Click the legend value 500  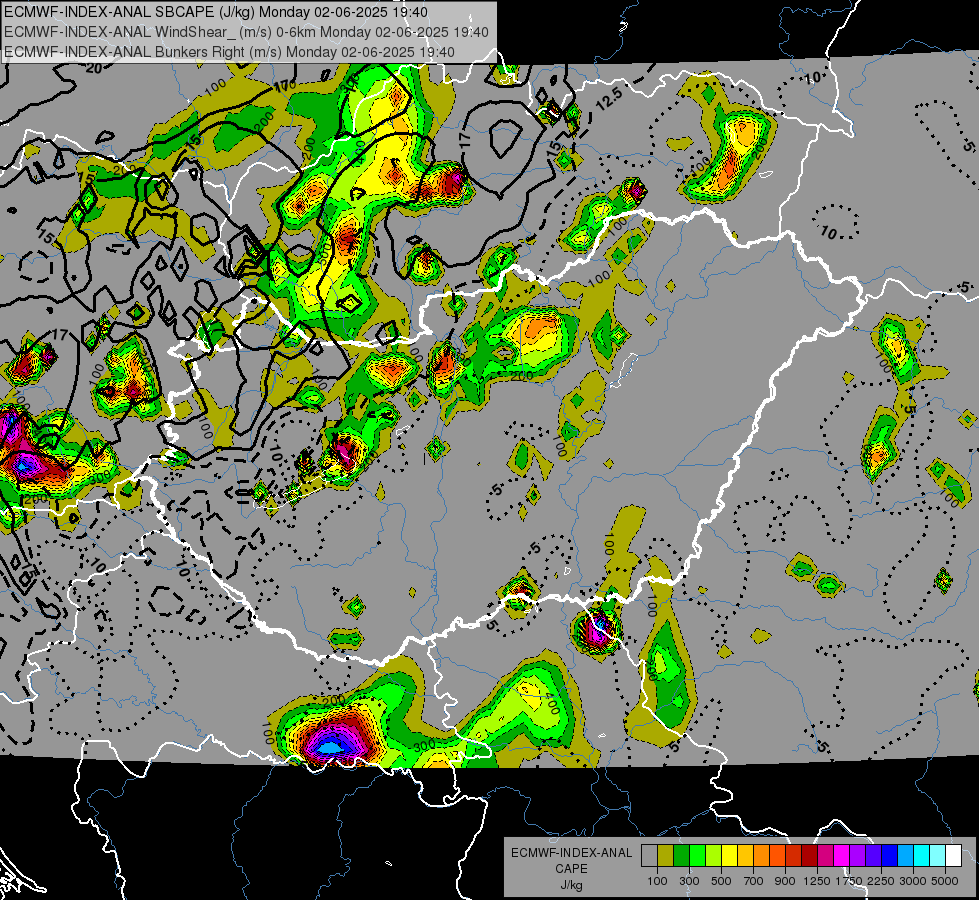[x=721, y=881]
